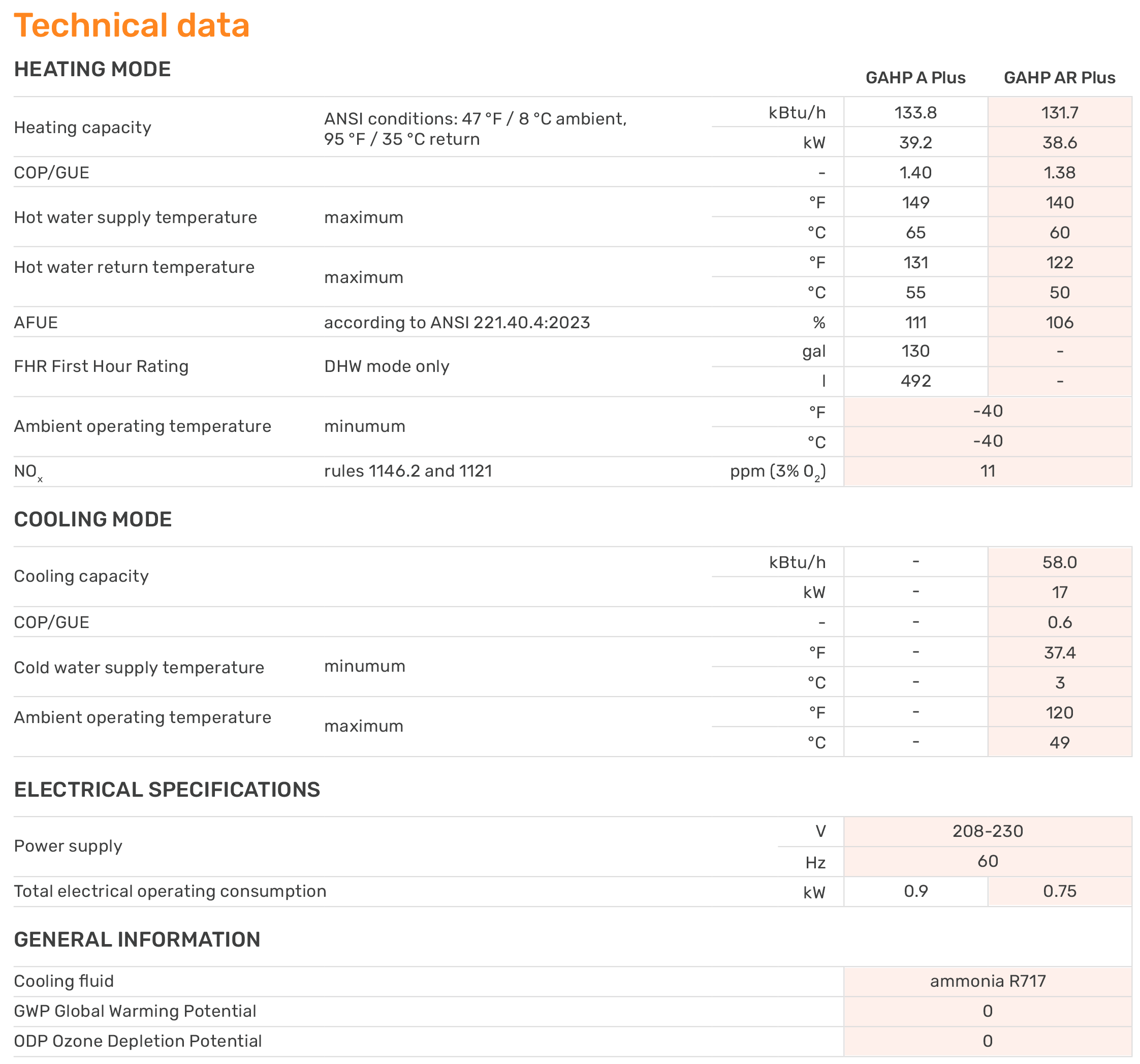Select the GAHP AR Plus column header

point(1059,77)
